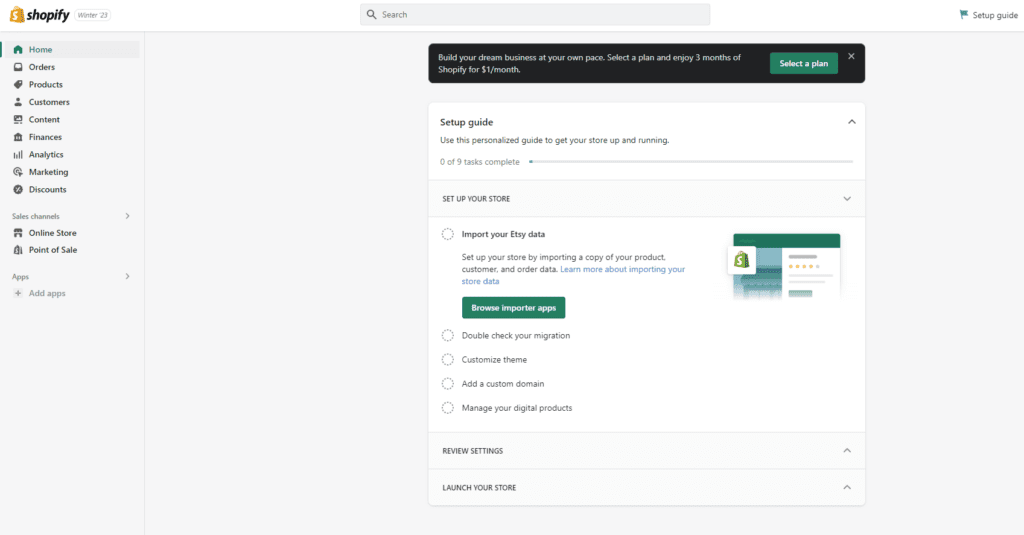The image size is (1024, 535).
Task: Open the Add a custom domain task
Action: coord(502,383)
